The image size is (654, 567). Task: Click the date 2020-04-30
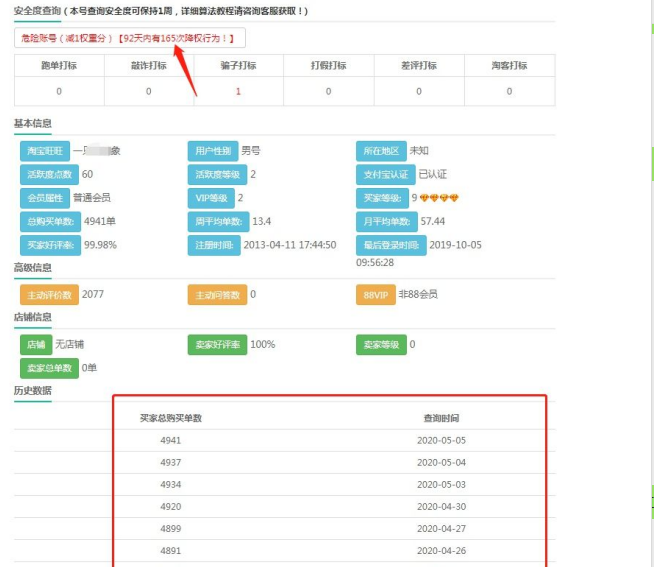click(441, 507)
